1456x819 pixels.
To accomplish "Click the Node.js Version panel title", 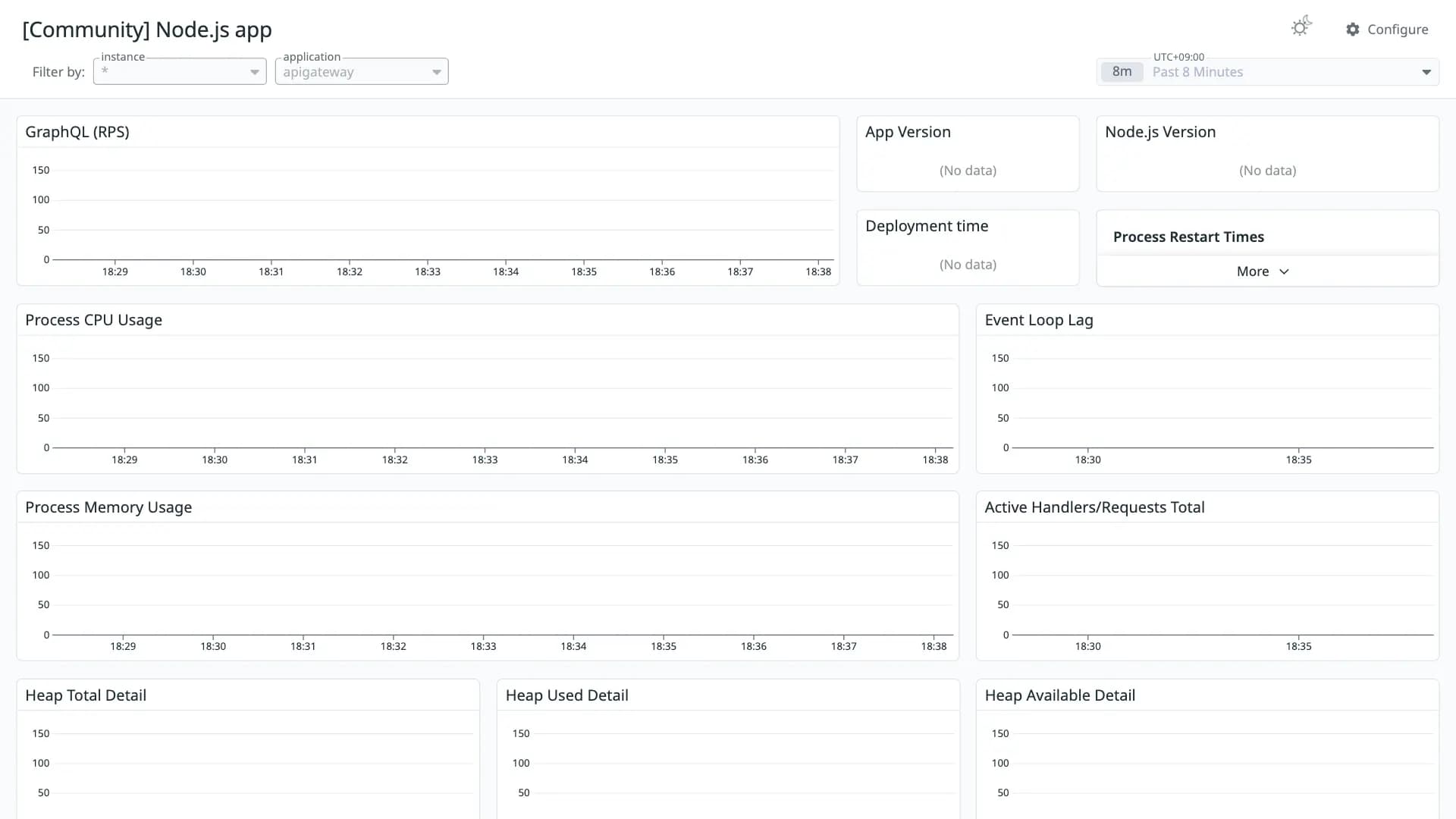I will [x=1160, y=132].
